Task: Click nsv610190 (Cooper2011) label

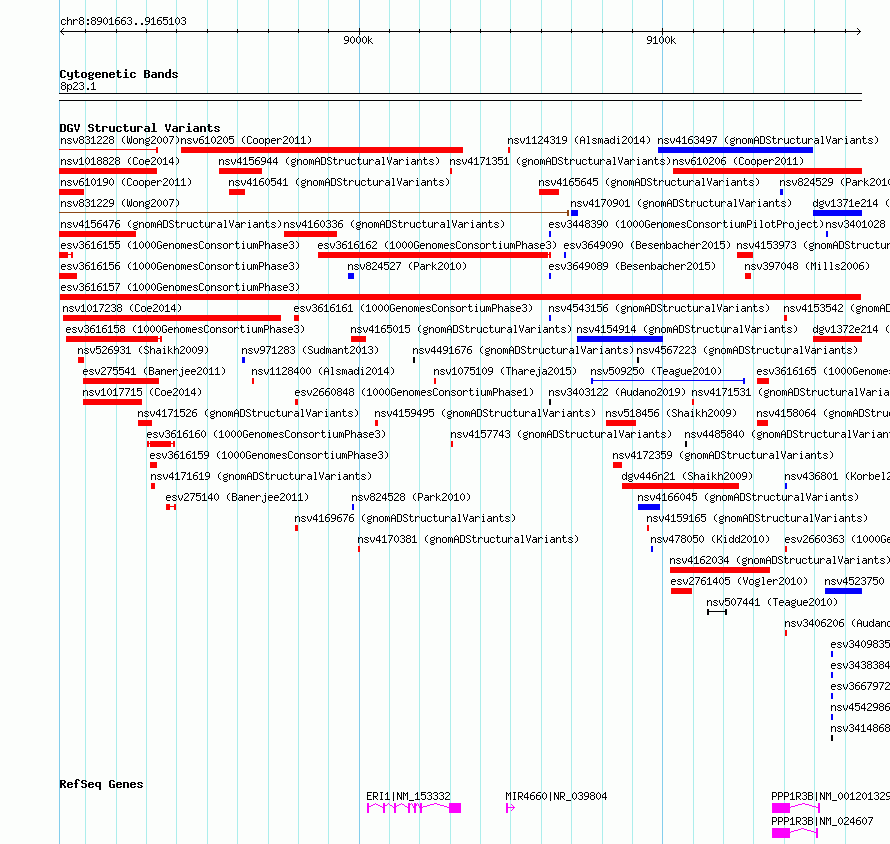Action: (126, 182)
